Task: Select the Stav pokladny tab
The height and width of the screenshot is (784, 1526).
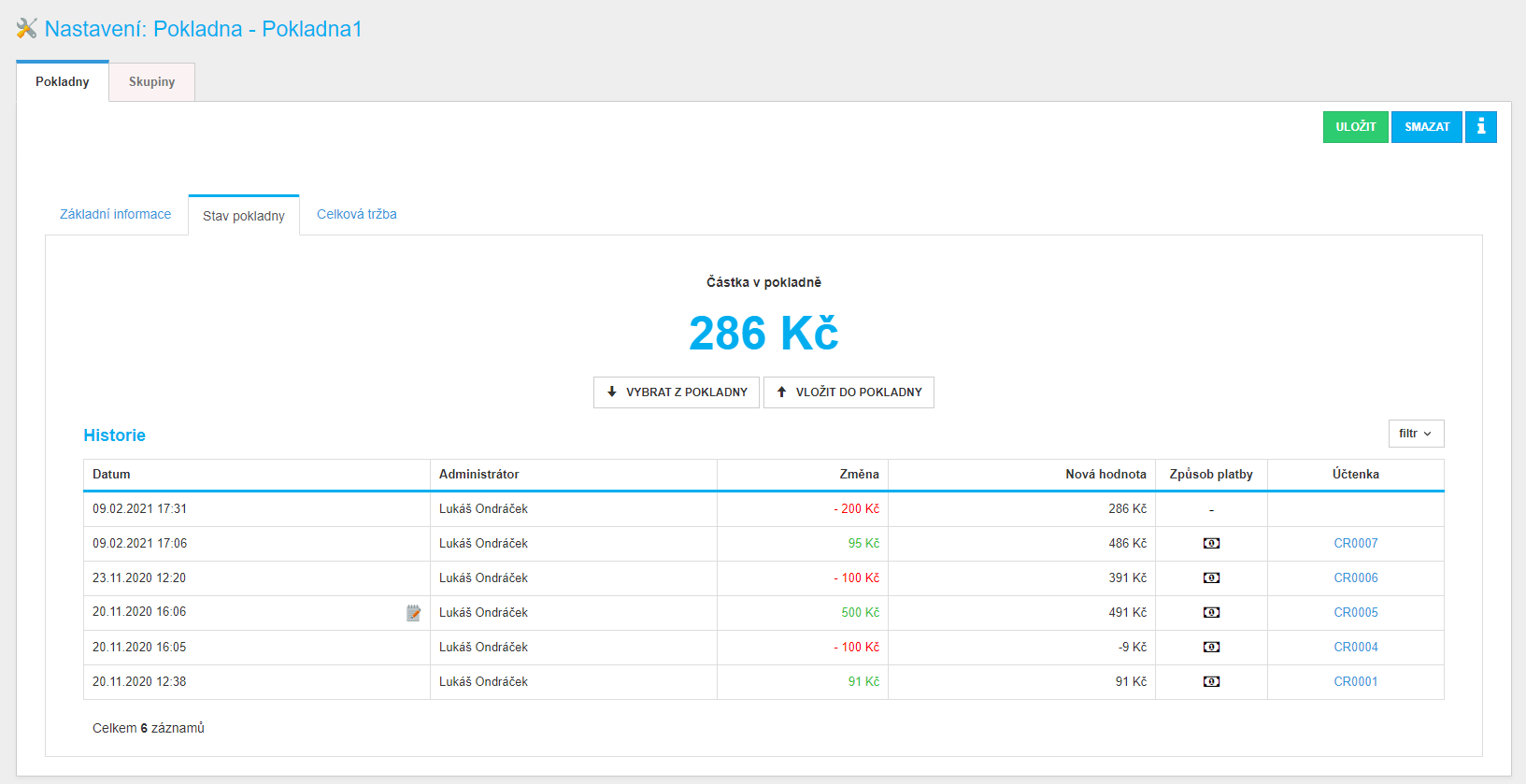Action: click(x=244, y=216)
